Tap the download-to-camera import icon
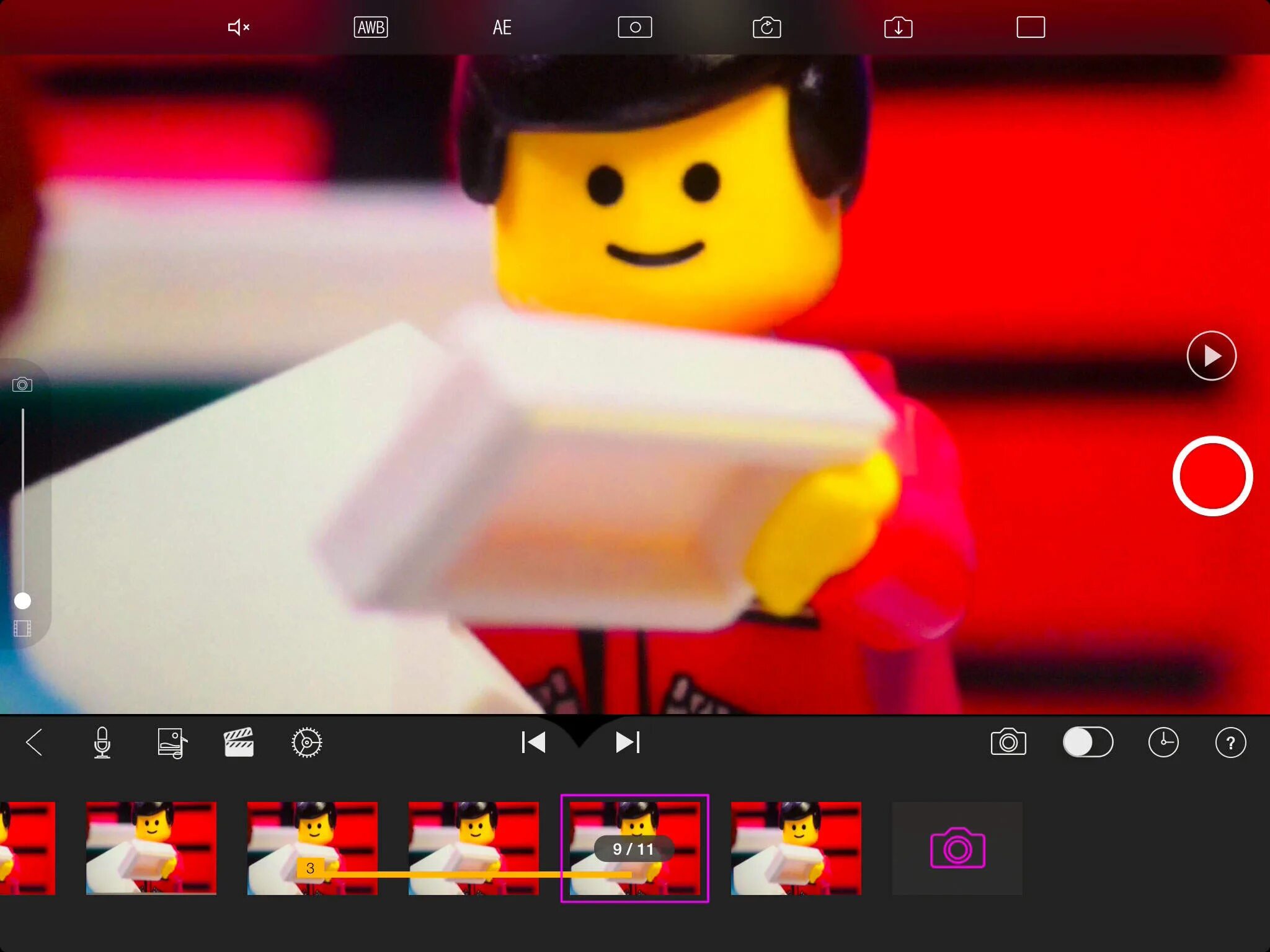The height and width of the screenshot is (952, 1270). [898, 27]
